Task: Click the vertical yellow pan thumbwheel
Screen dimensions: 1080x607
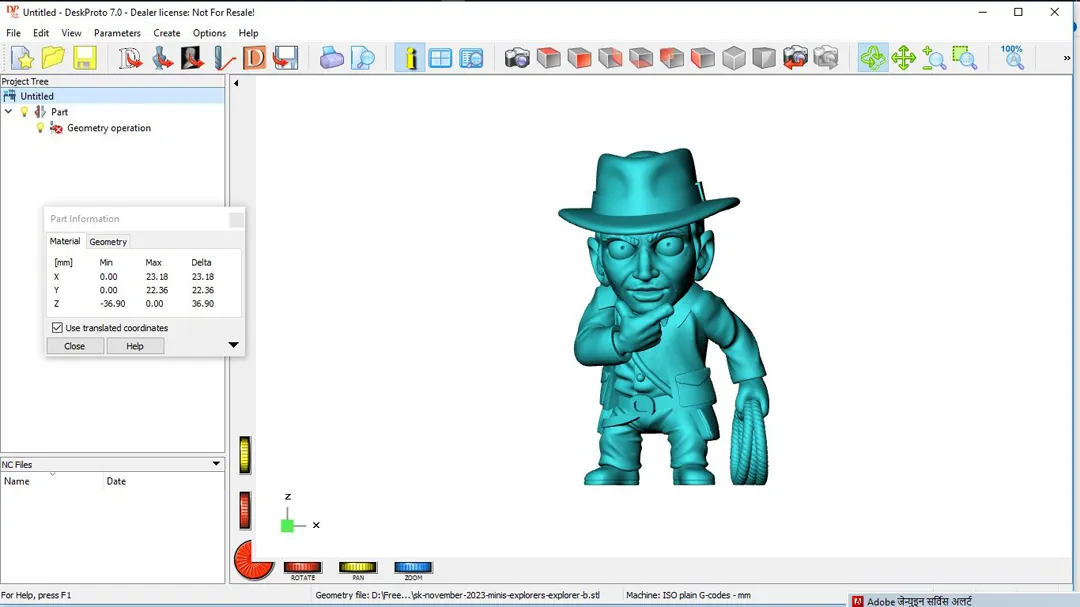Action: coord(245,455)
